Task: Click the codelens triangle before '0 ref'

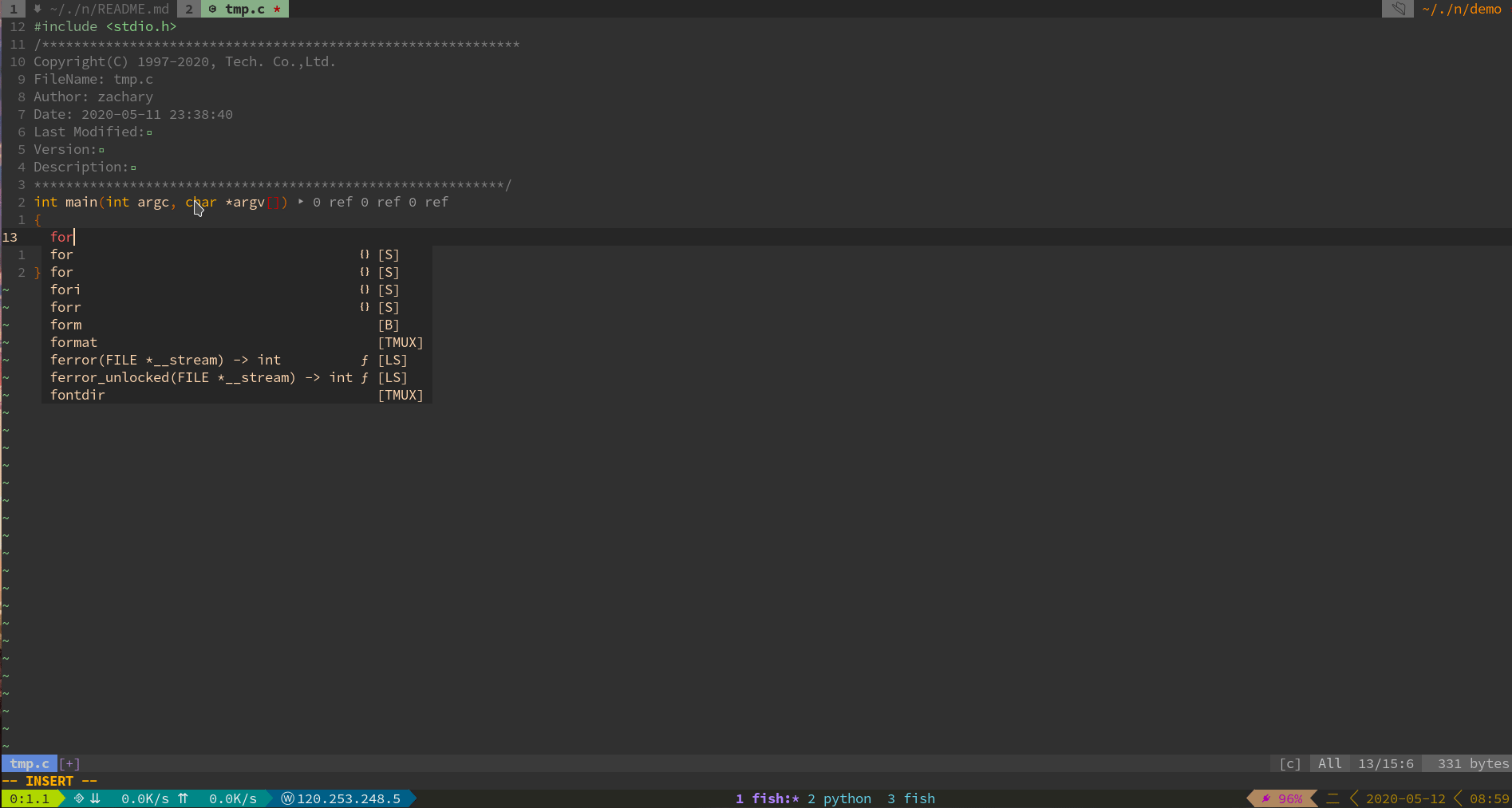Action: tap(301, 202)
